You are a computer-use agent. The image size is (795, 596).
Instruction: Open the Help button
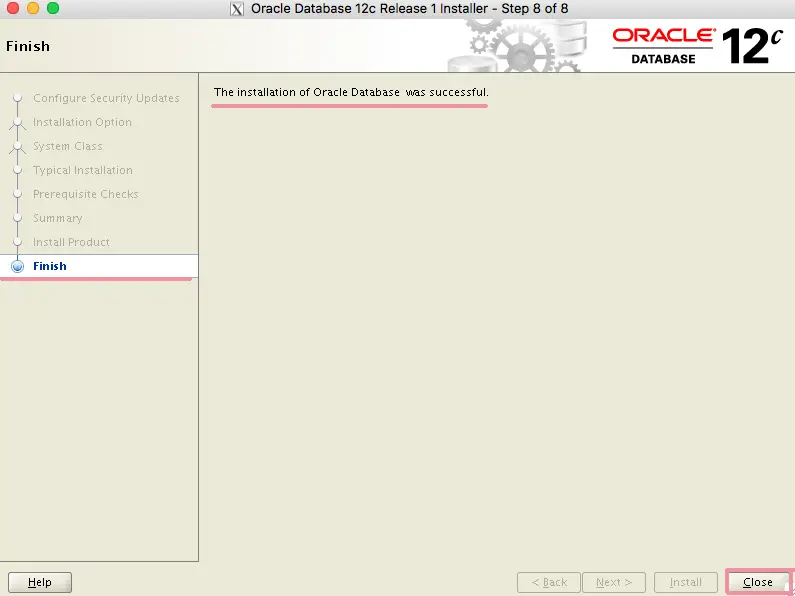click(40, 582)
